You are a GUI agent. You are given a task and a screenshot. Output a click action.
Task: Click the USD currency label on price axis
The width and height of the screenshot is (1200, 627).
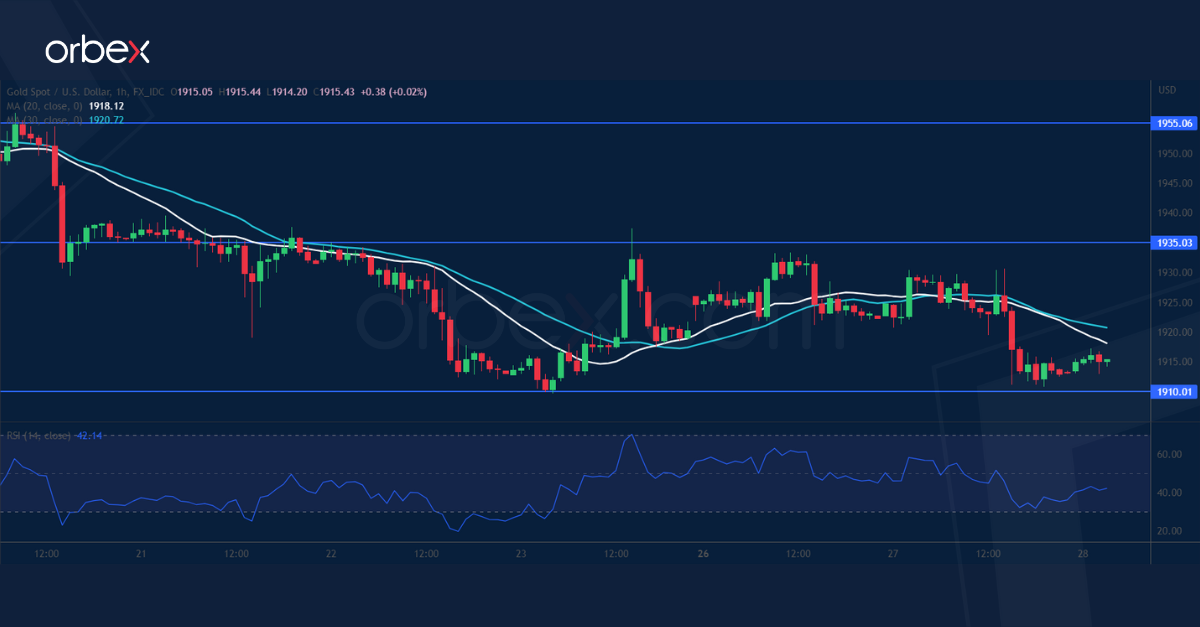1165,90
